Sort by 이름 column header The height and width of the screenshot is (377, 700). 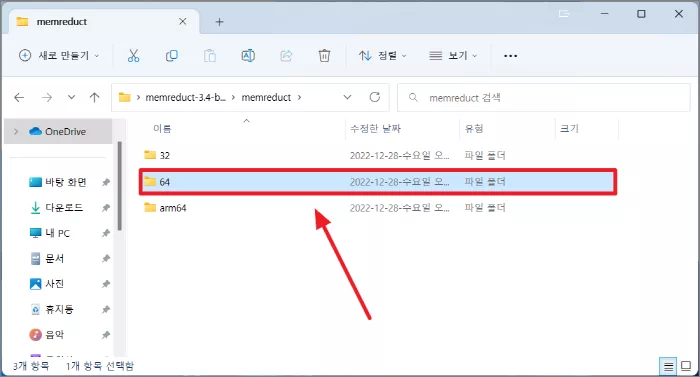click(x=162, y=129)
